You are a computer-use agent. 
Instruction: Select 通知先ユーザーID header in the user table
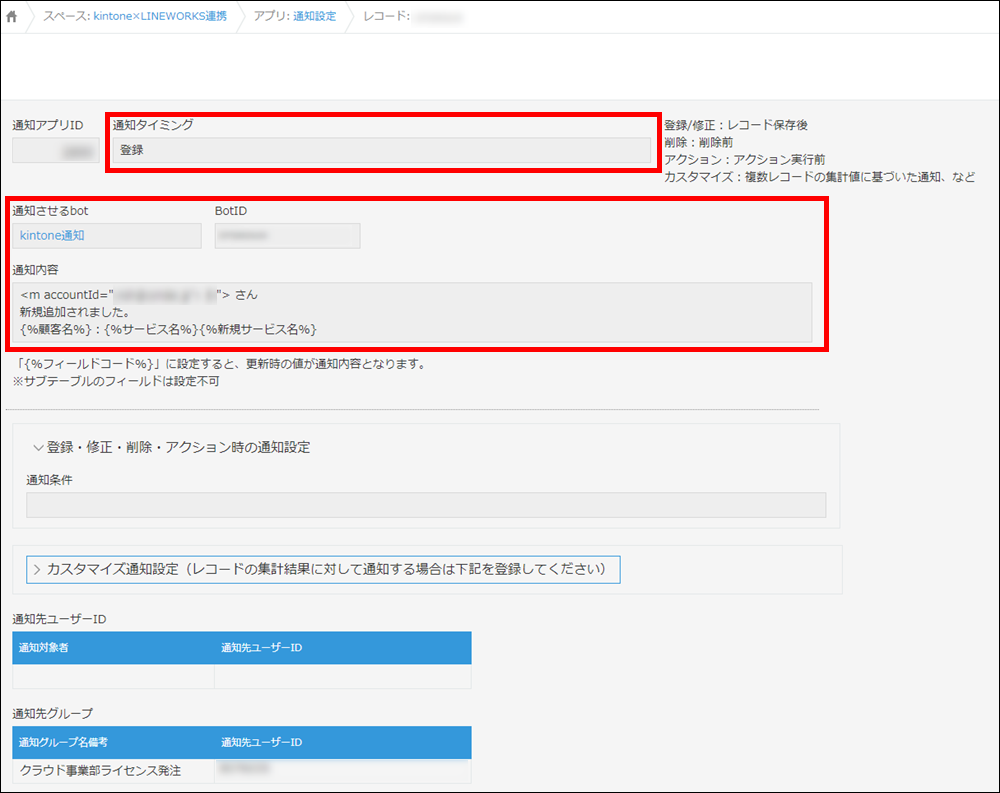[x=343, y=648]
